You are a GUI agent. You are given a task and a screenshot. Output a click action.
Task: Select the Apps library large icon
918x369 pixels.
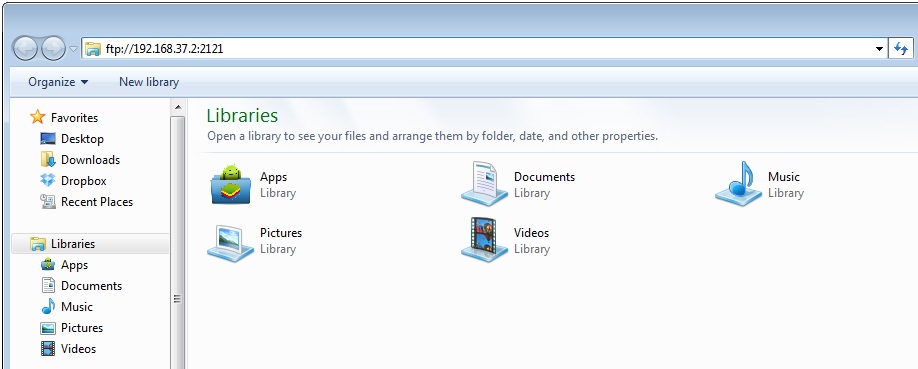pyautogui.click(x=231, y=184)
